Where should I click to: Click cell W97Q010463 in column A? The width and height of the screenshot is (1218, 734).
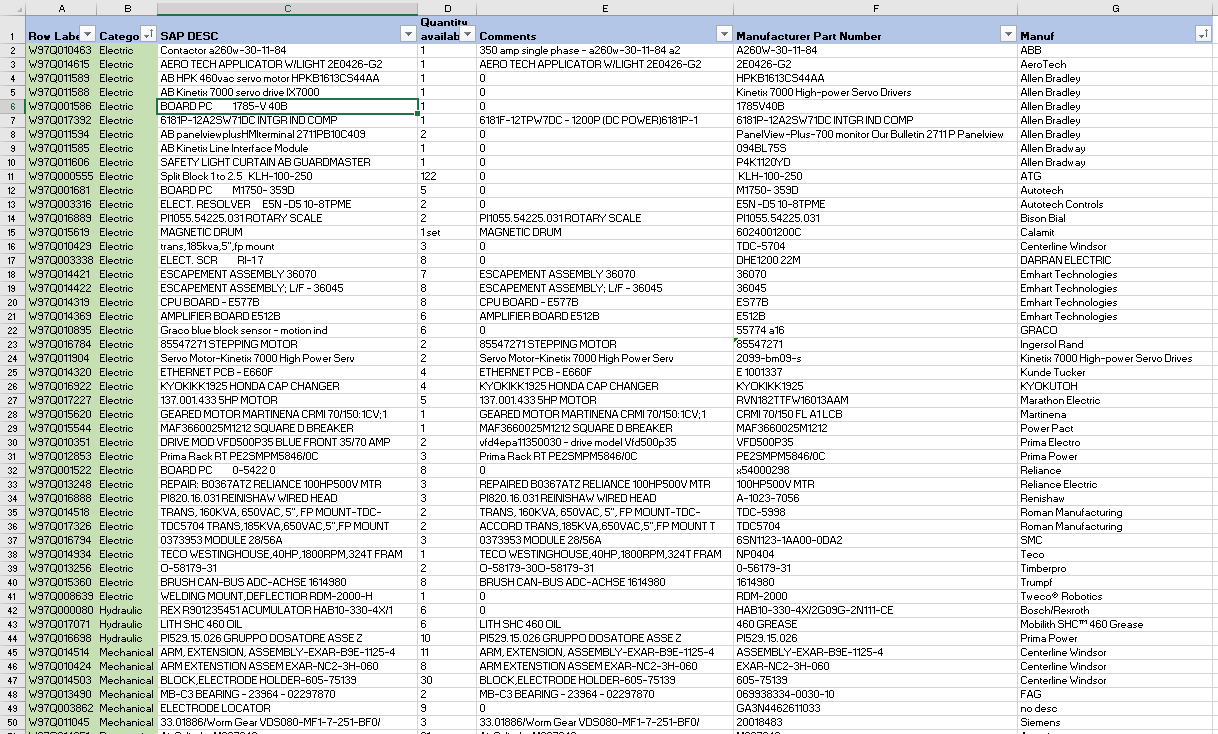(61, 50)
